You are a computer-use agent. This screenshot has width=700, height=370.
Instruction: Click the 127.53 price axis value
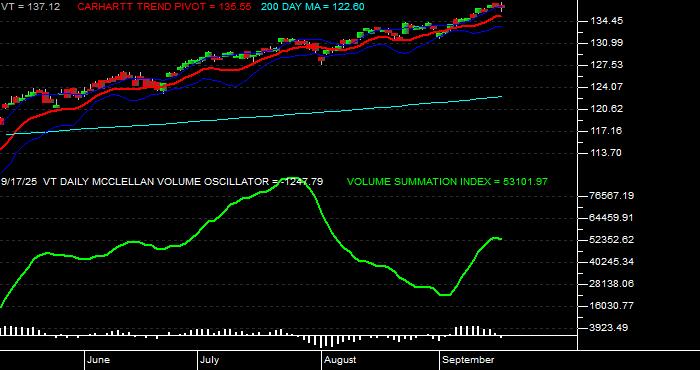click(606, 65)
